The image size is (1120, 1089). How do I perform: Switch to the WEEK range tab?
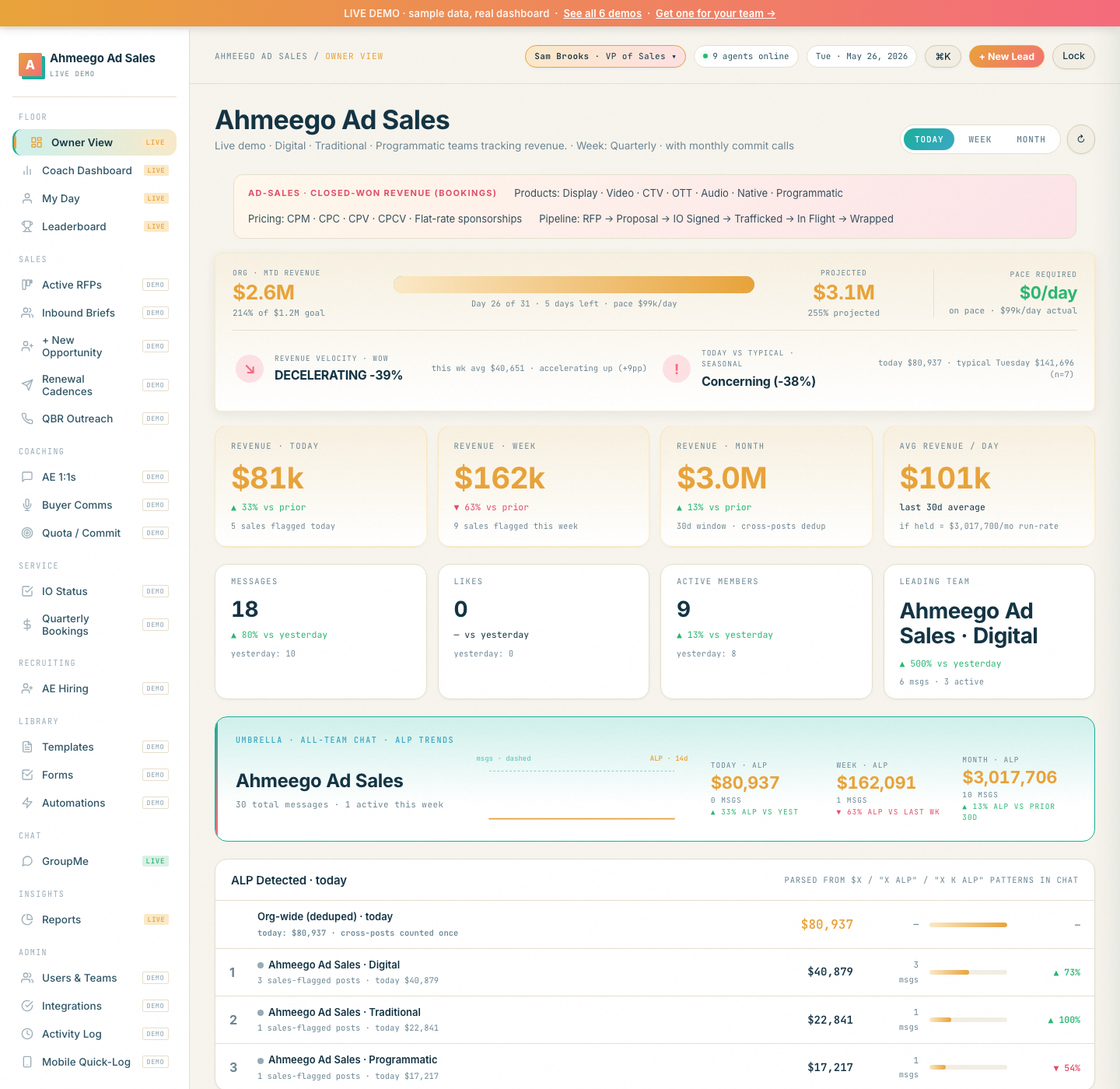point(980,139)
